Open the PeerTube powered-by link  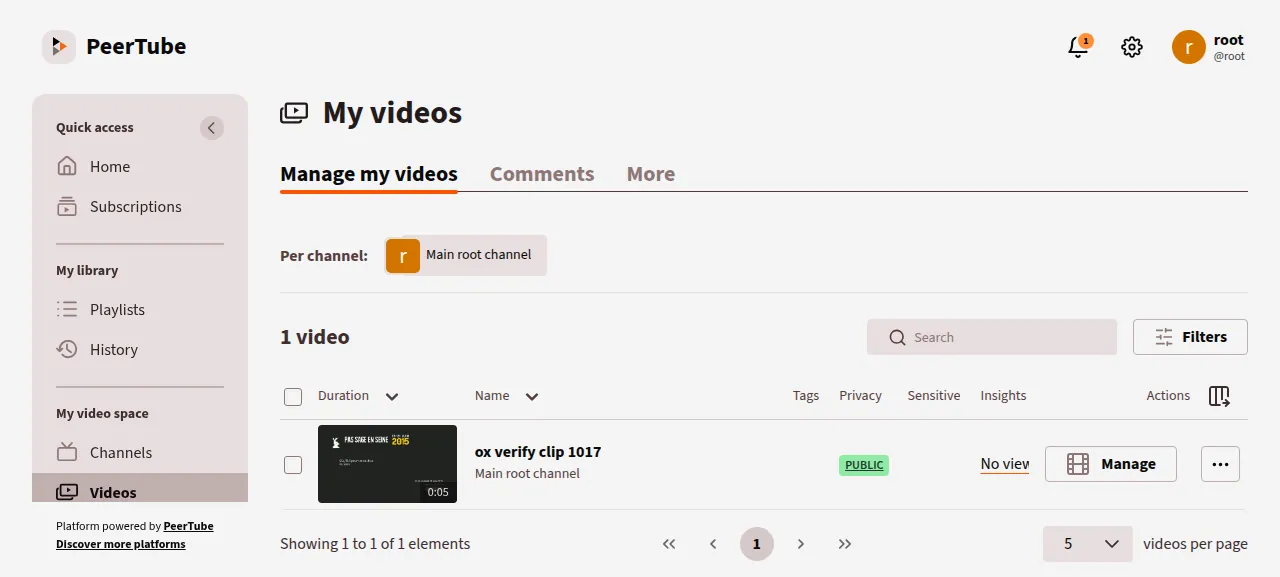pyautogui.click(x=188, y=526)
